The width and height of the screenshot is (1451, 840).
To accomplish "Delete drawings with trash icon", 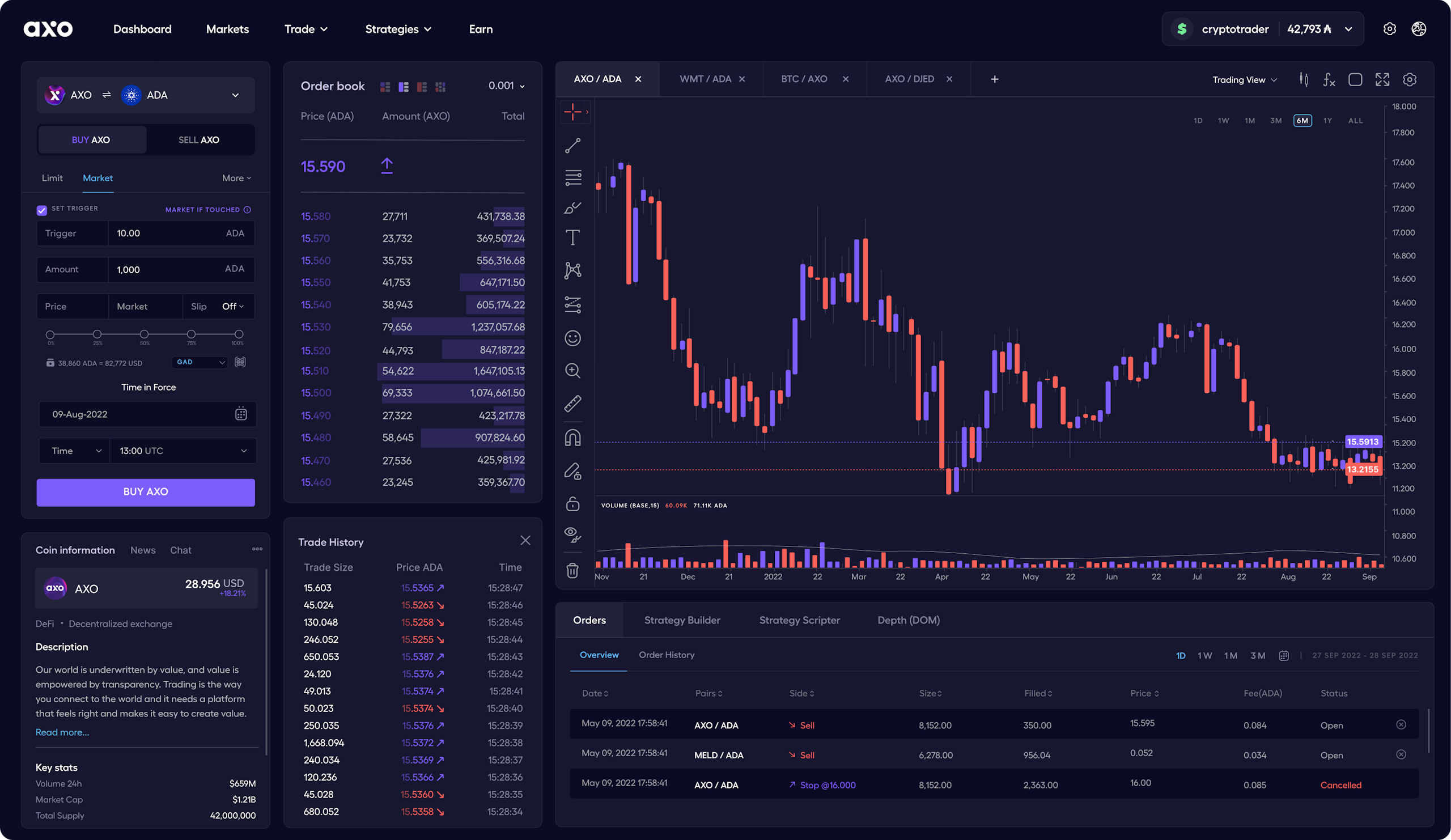I will (x=572, y=570).
